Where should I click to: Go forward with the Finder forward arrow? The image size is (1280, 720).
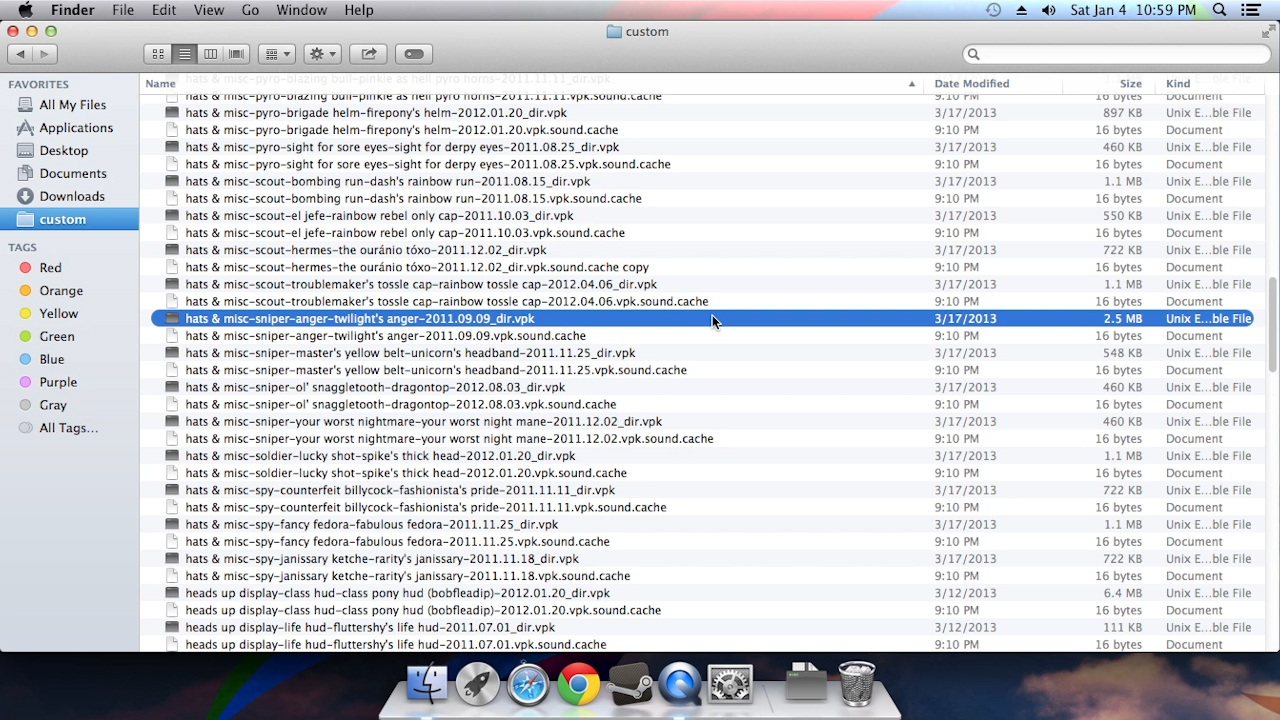(x=44, y=54)
